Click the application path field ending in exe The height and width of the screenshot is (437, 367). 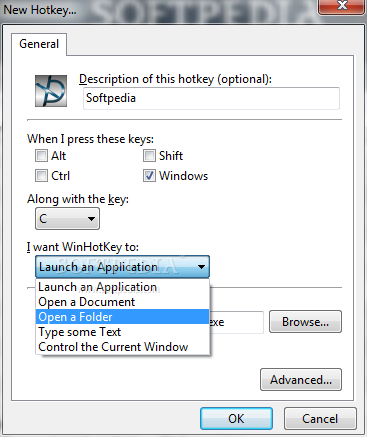pyautogui.click(x=237, y=322)
